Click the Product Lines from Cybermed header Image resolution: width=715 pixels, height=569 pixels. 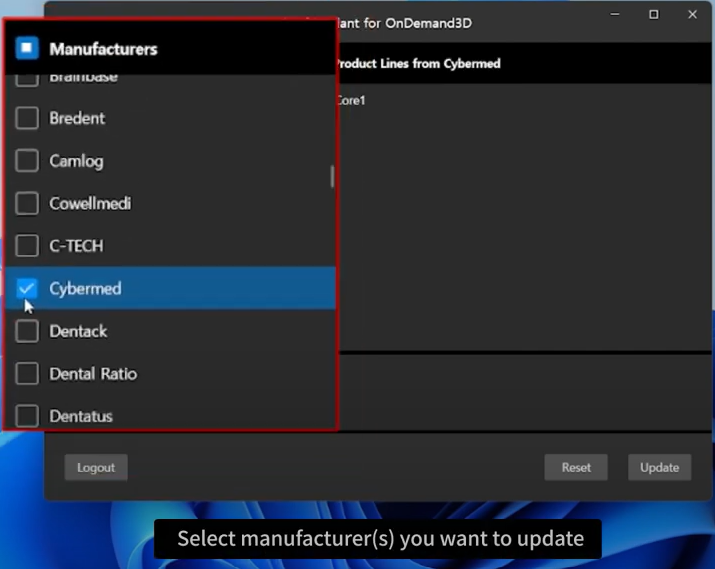pyautogui.click(x=418, y=63)
